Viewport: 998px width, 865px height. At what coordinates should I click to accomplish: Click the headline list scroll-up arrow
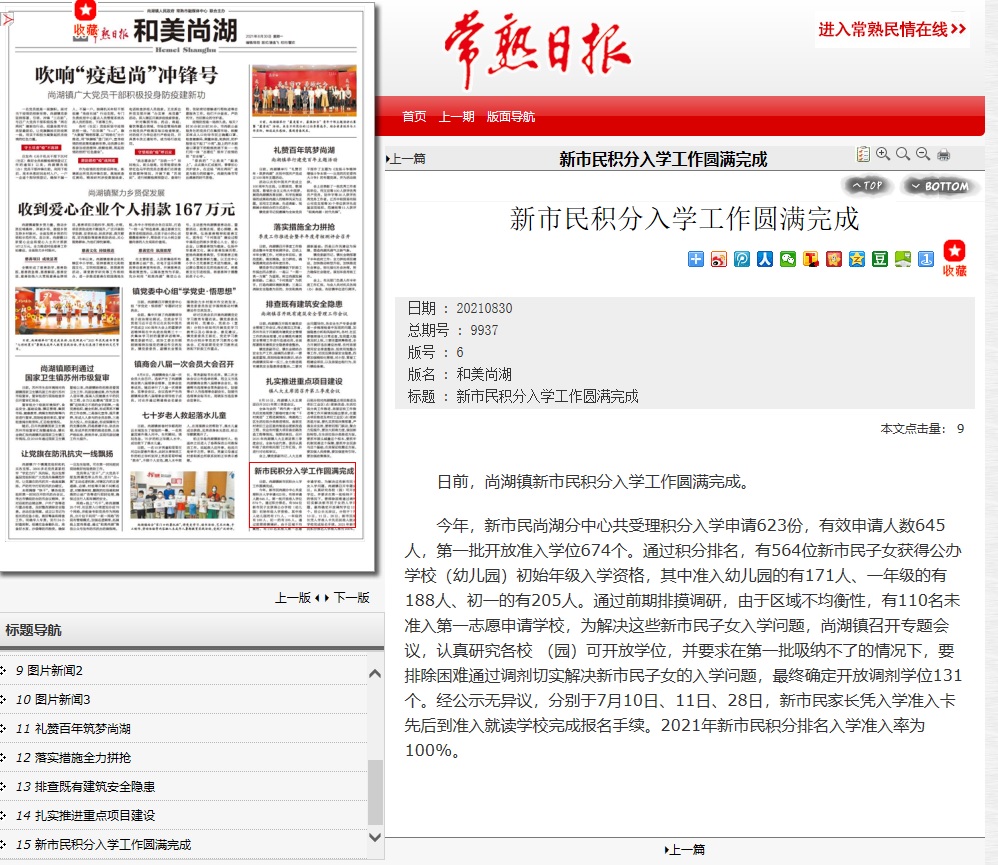coord(376,673)
